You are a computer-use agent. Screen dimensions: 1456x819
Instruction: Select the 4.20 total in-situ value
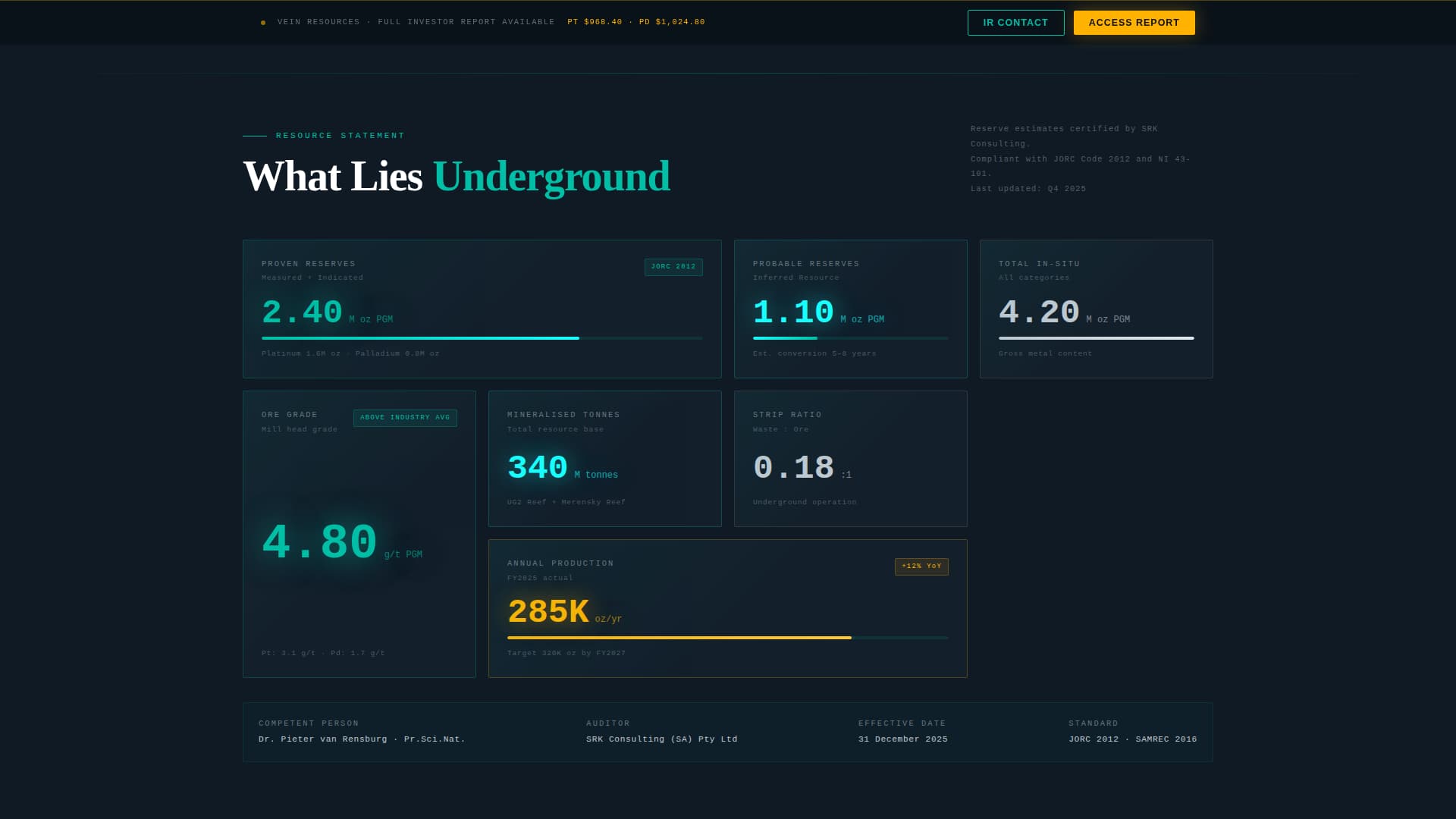click(1039, 312)
